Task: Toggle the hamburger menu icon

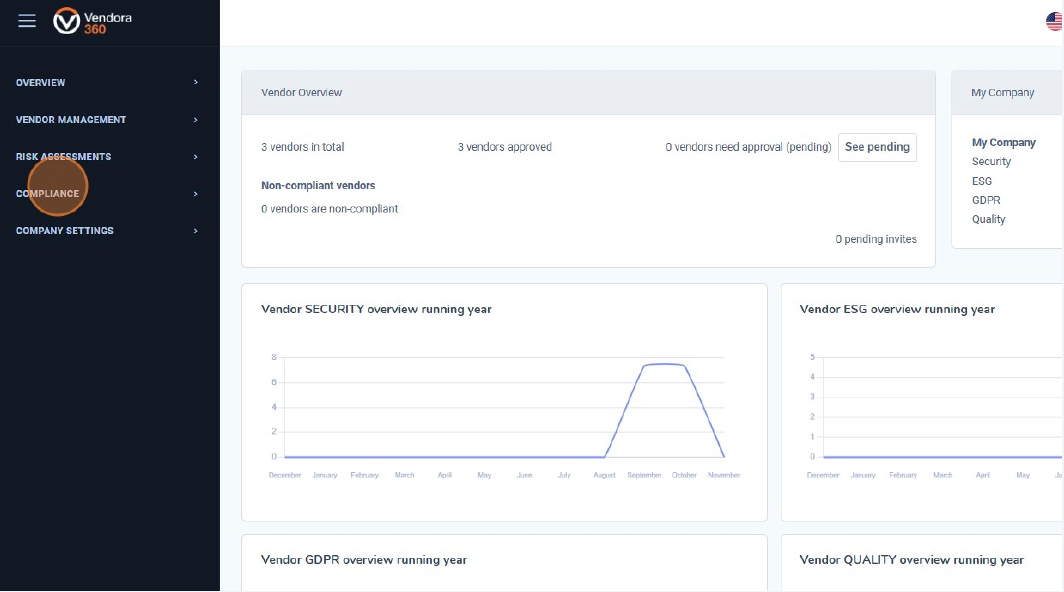Action: [x=27, y=21]
